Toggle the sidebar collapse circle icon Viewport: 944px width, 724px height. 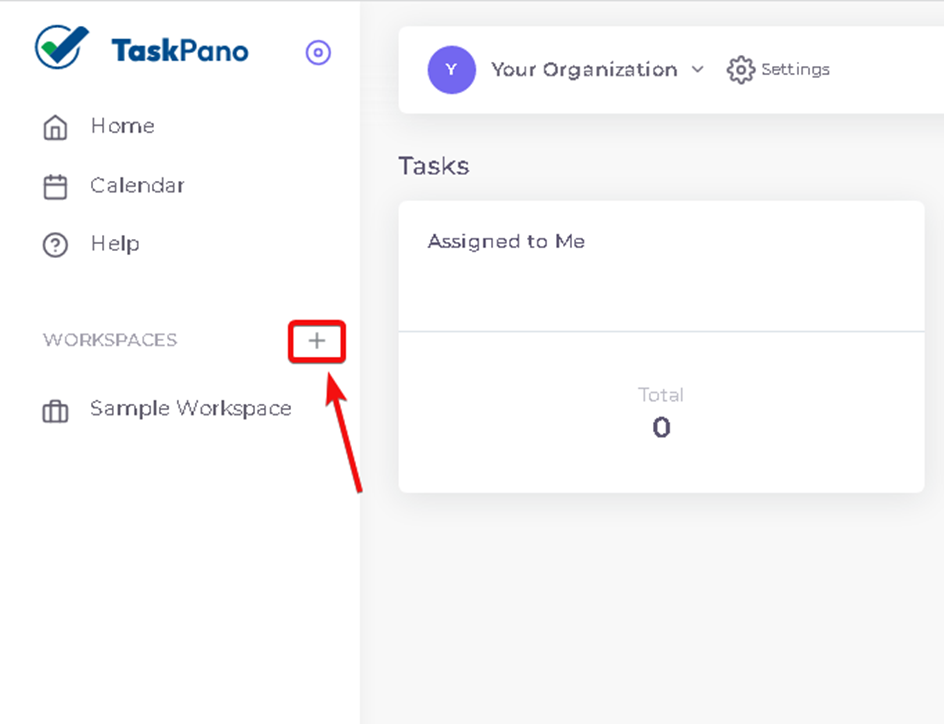(318, 53)
